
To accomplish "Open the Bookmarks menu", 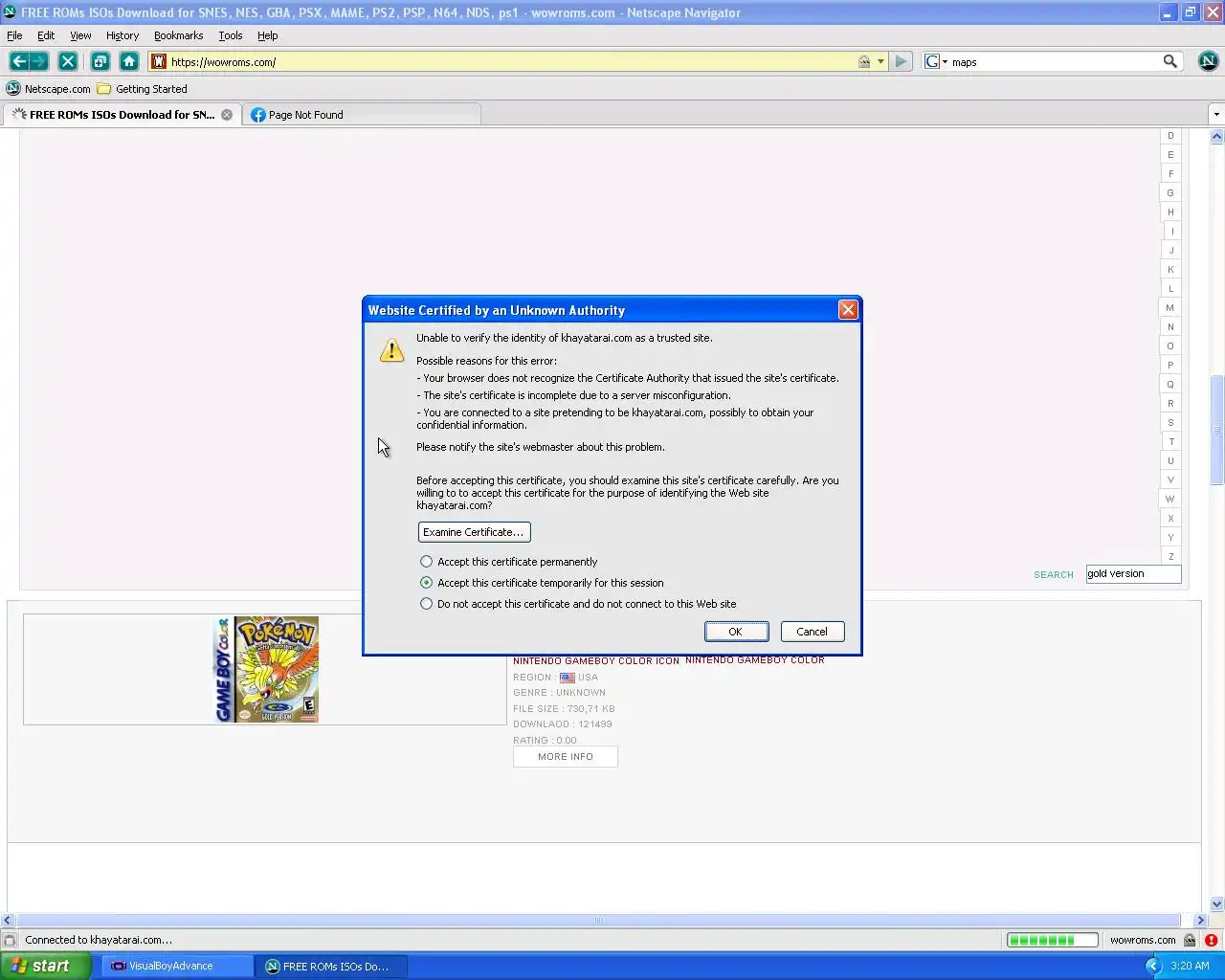I will 178,35.
